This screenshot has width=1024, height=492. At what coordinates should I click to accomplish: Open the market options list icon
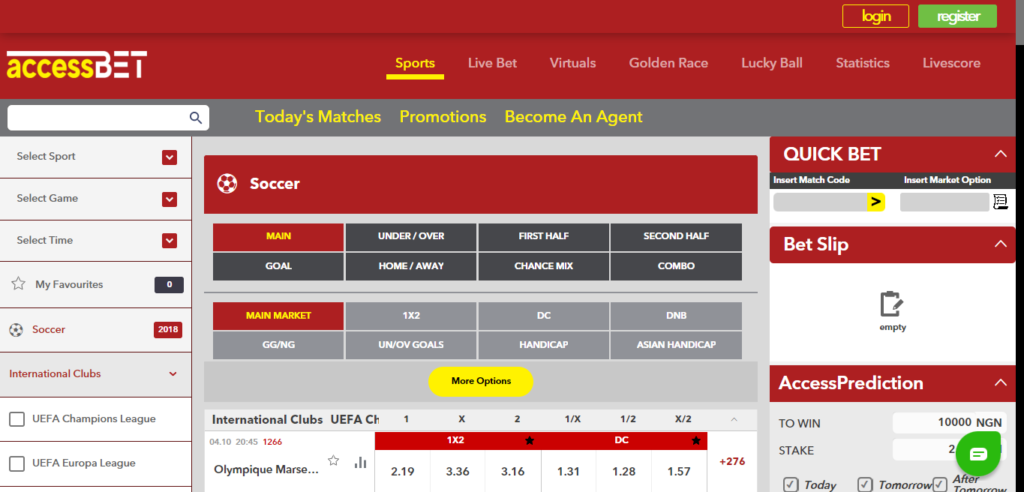tap(1000, 202)
